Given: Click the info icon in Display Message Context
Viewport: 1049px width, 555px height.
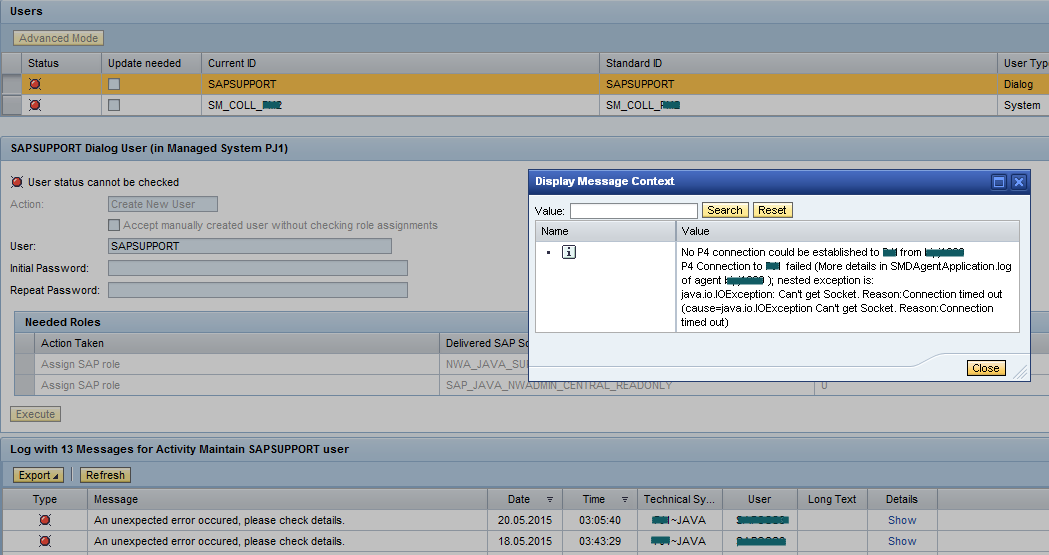Looking at the screenshot, I should (569, 252).
